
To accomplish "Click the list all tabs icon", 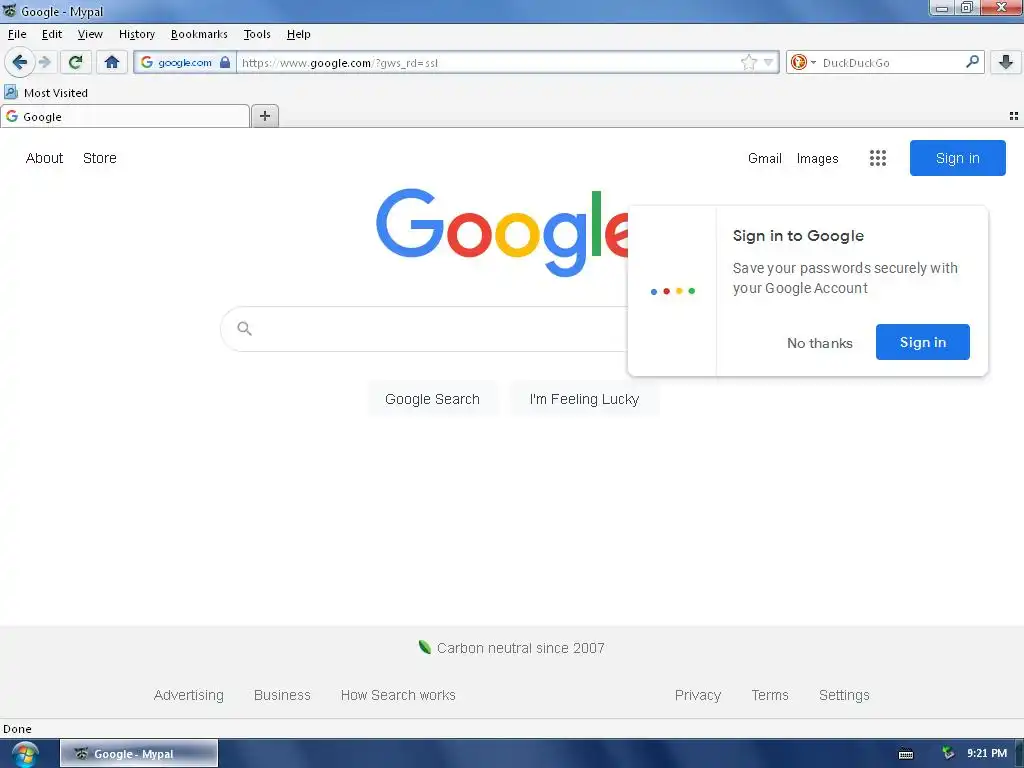I will click(x=1014, y=116).
